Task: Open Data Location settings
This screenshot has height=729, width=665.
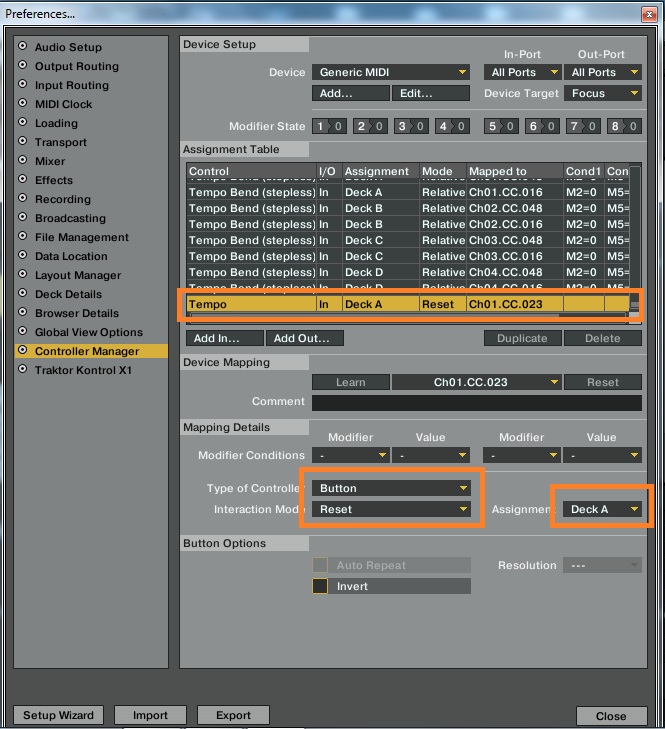Action: point(71,256)
